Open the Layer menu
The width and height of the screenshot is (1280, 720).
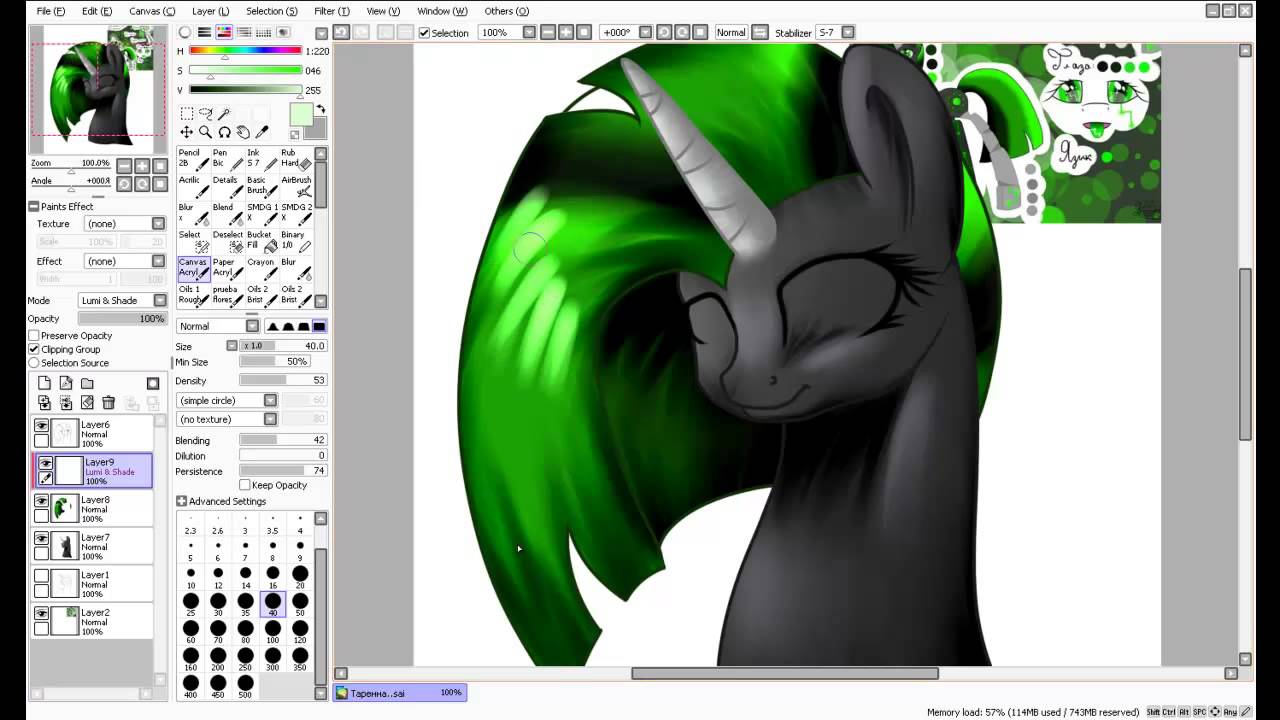coord(210,11)
